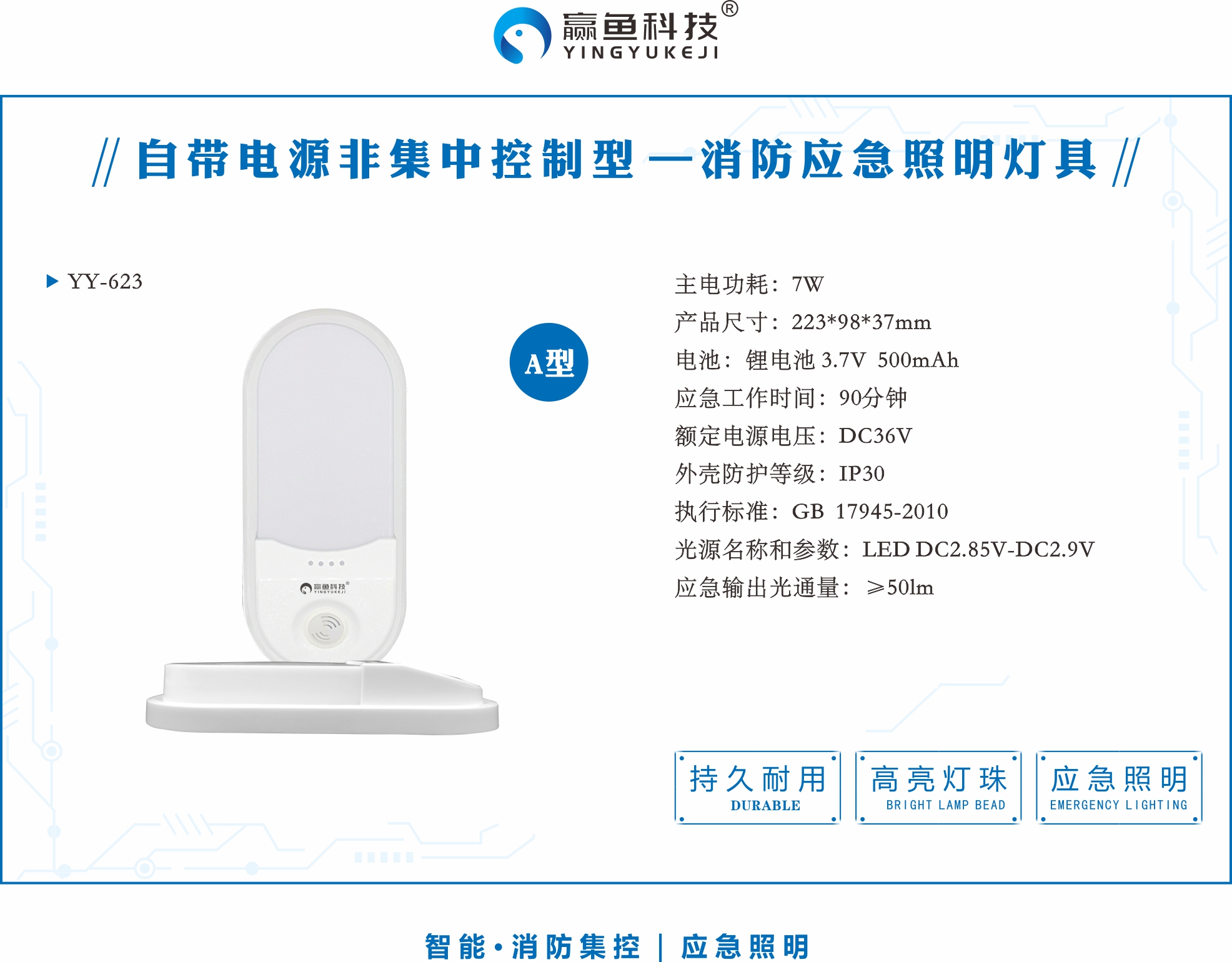Click the 主电功耗 7W specification line
Viewport: 1232px width, 962px height.
point(749,285)
